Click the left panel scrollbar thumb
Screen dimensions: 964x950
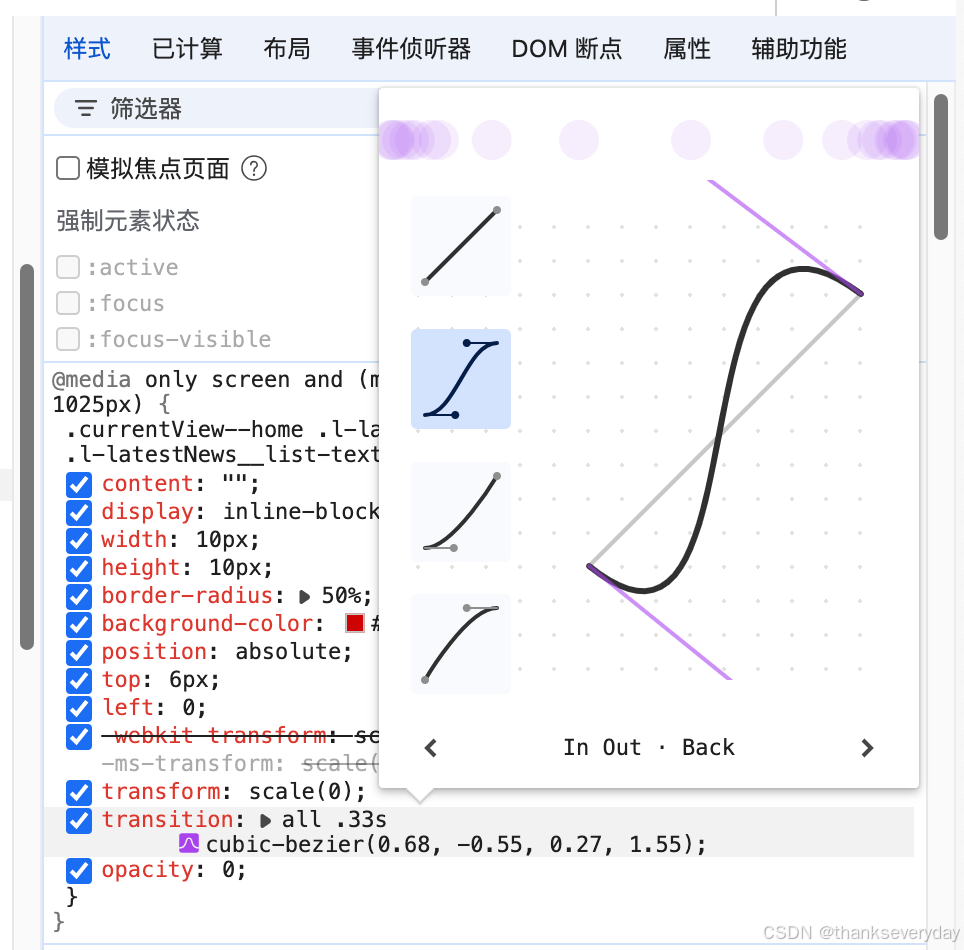click(26, 456)
